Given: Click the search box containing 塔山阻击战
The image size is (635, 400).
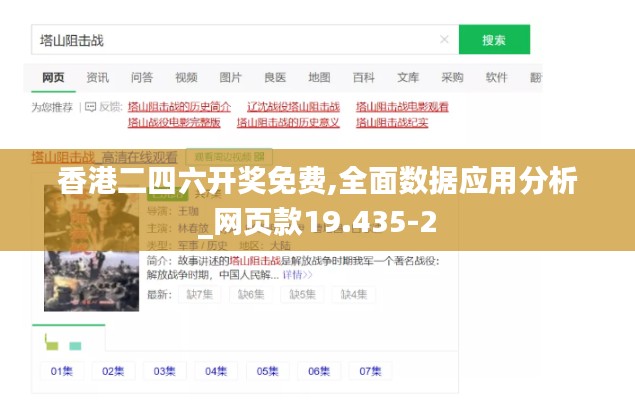Looking at the screenshot, I should 230,40.
